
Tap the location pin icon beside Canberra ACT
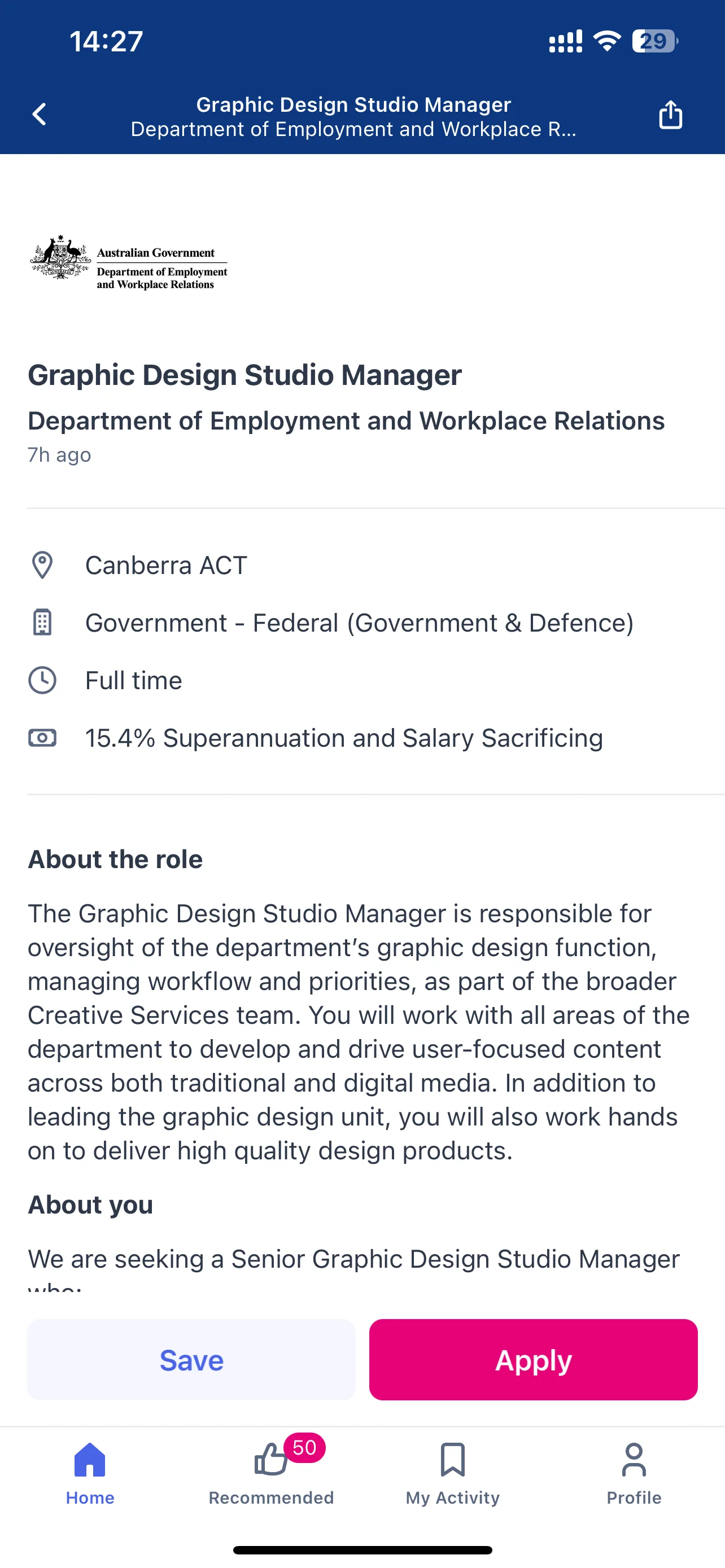[x=42, y=566]
